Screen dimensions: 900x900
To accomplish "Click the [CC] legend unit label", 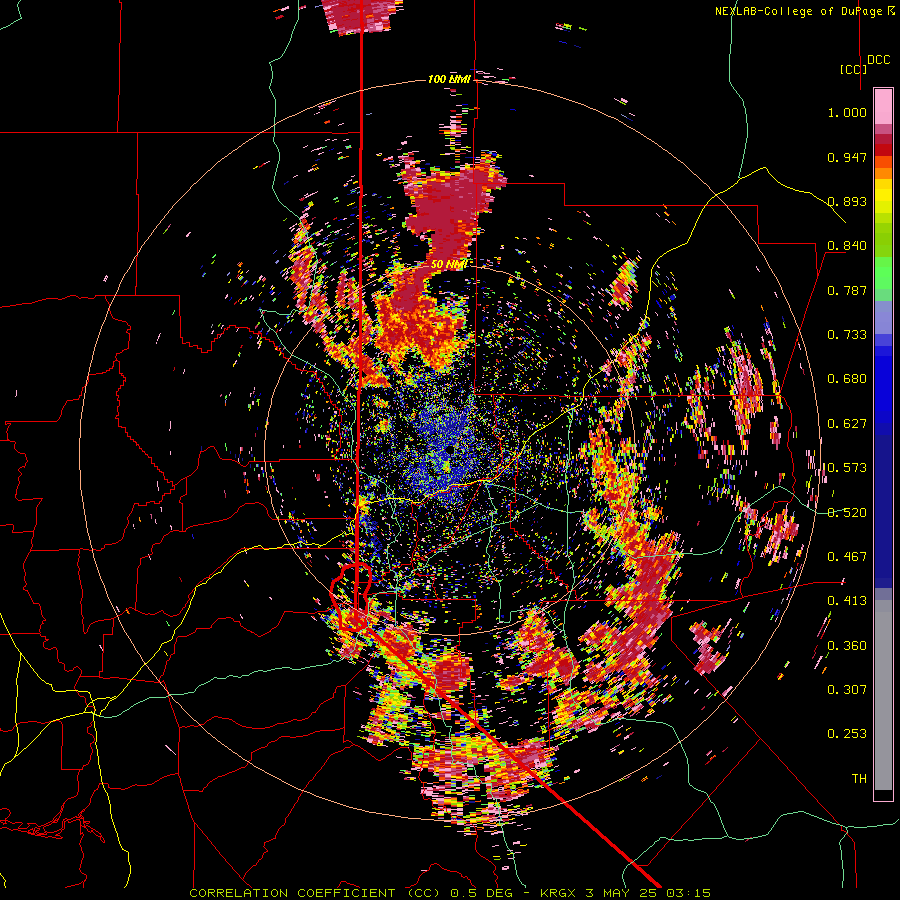I will (853, 69).
